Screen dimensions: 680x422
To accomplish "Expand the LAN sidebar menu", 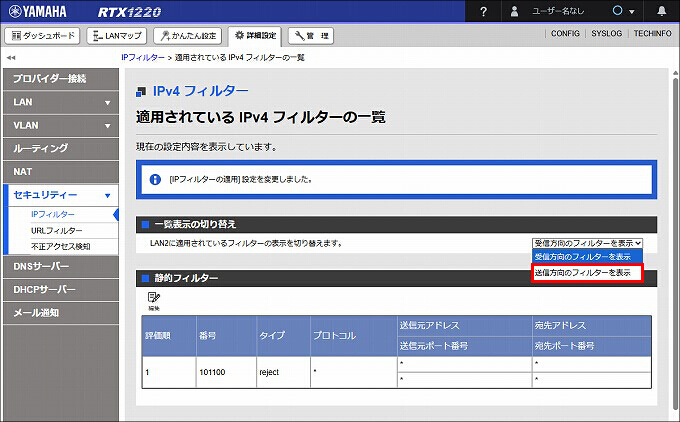I will pos(61,102).
